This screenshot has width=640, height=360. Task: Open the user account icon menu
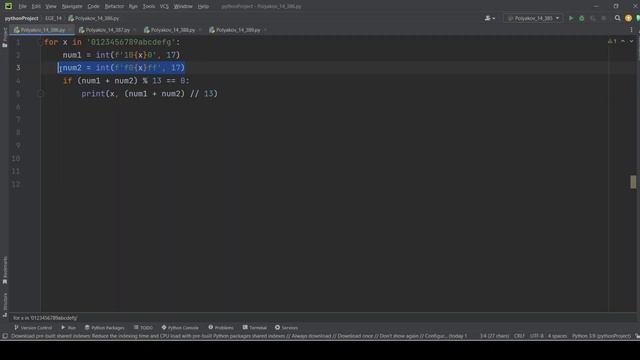489,18
